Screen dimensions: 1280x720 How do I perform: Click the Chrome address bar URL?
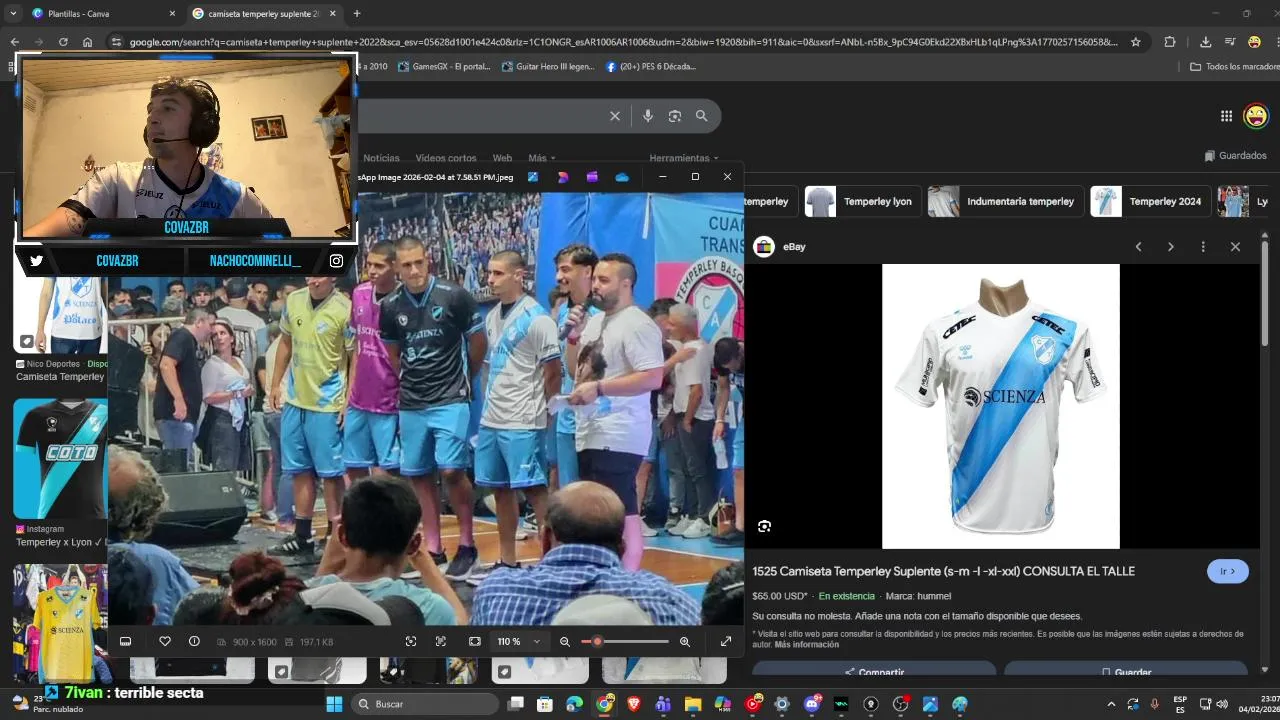coord(623,42)
